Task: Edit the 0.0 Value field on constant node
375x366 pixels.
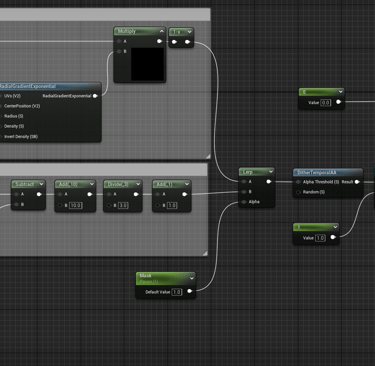Action: [325, 103]
